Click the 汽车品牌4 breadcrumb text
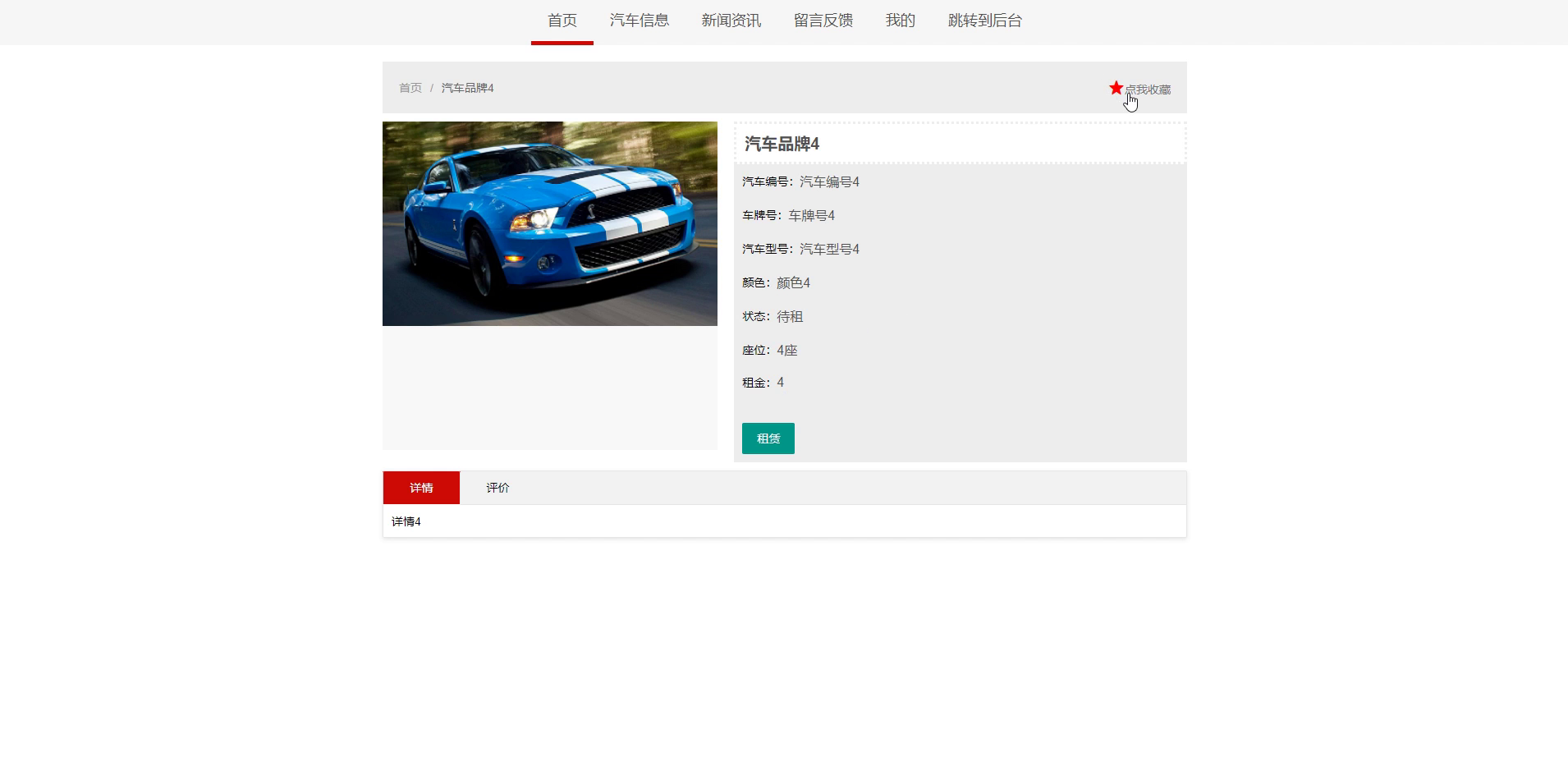The width and height of the screenshot is (1568, 762). tap(468, 88)
